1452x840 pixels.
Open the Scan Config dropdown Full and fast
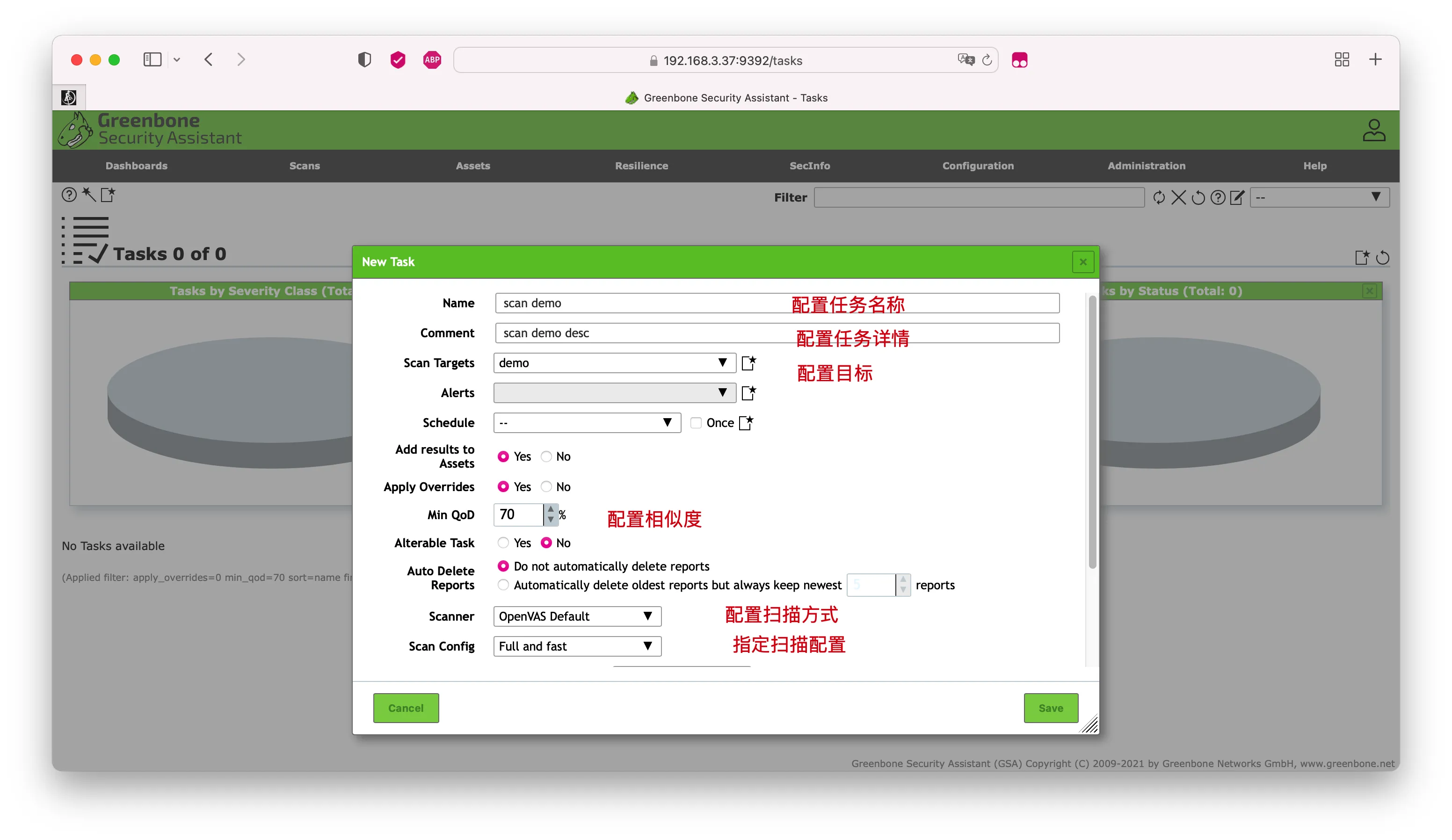(577, 646)
